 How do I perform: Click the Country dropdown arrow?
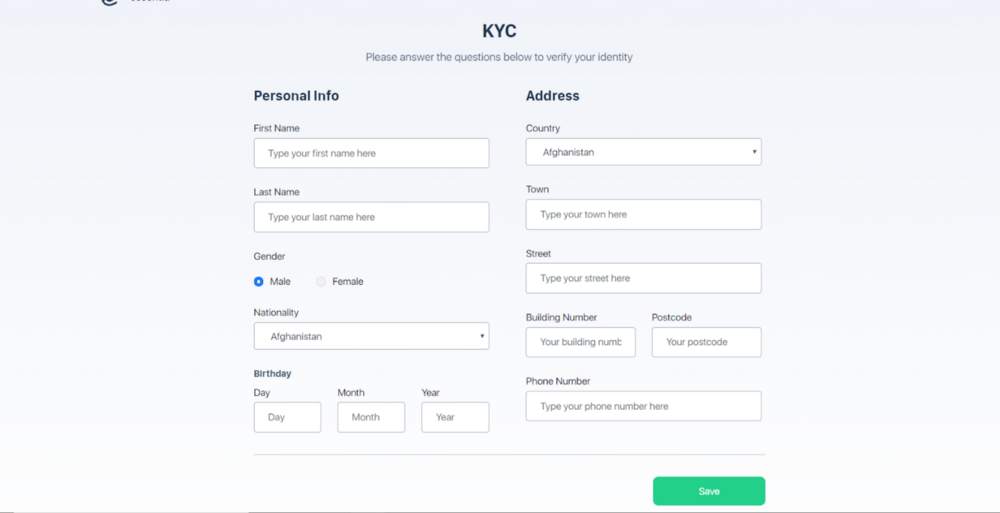click(x=754, y=152)
